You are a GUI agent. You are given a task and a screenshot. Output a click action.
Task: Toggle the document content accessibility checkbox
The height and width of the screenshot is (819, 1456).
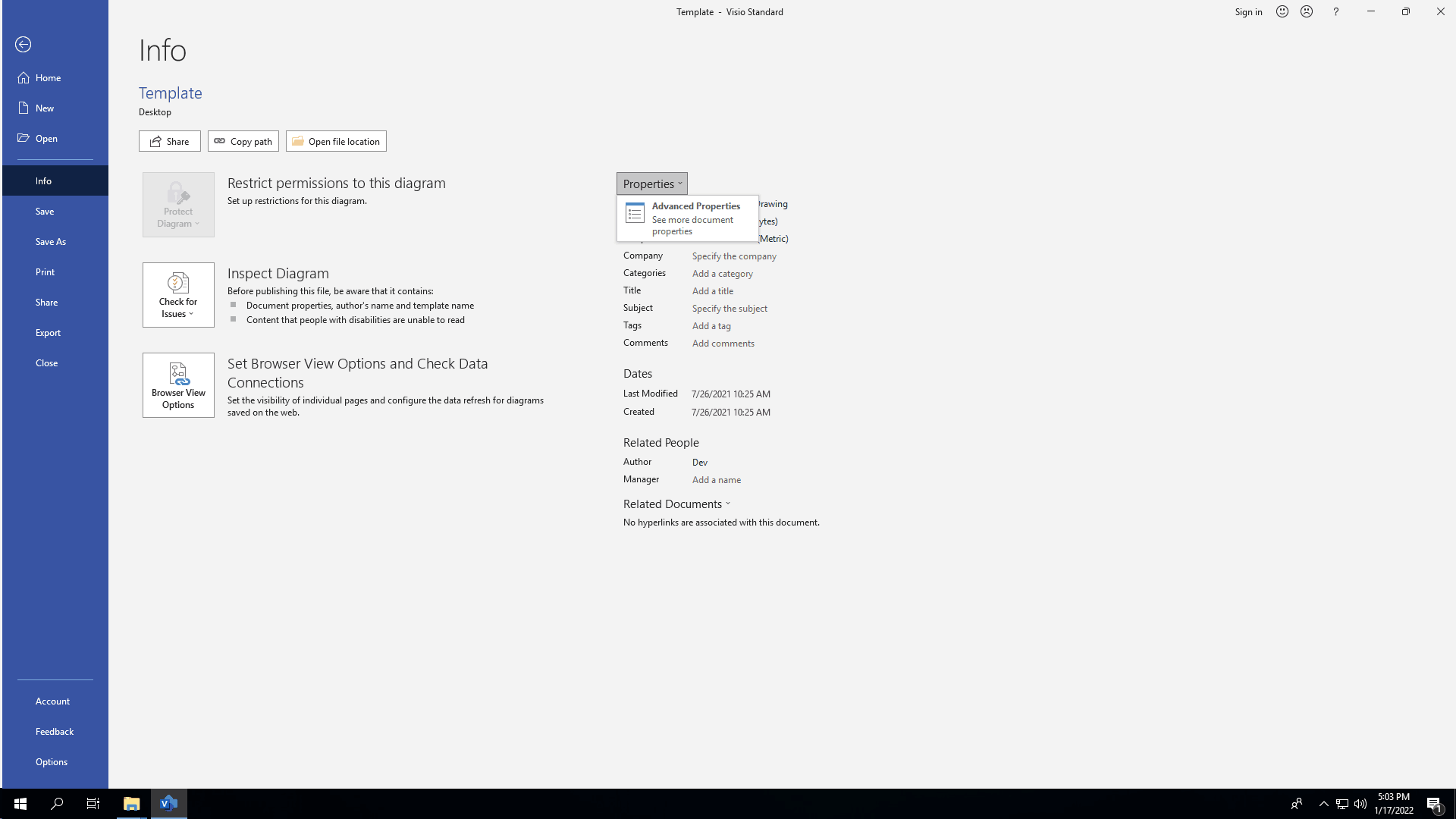pos(233,319)
